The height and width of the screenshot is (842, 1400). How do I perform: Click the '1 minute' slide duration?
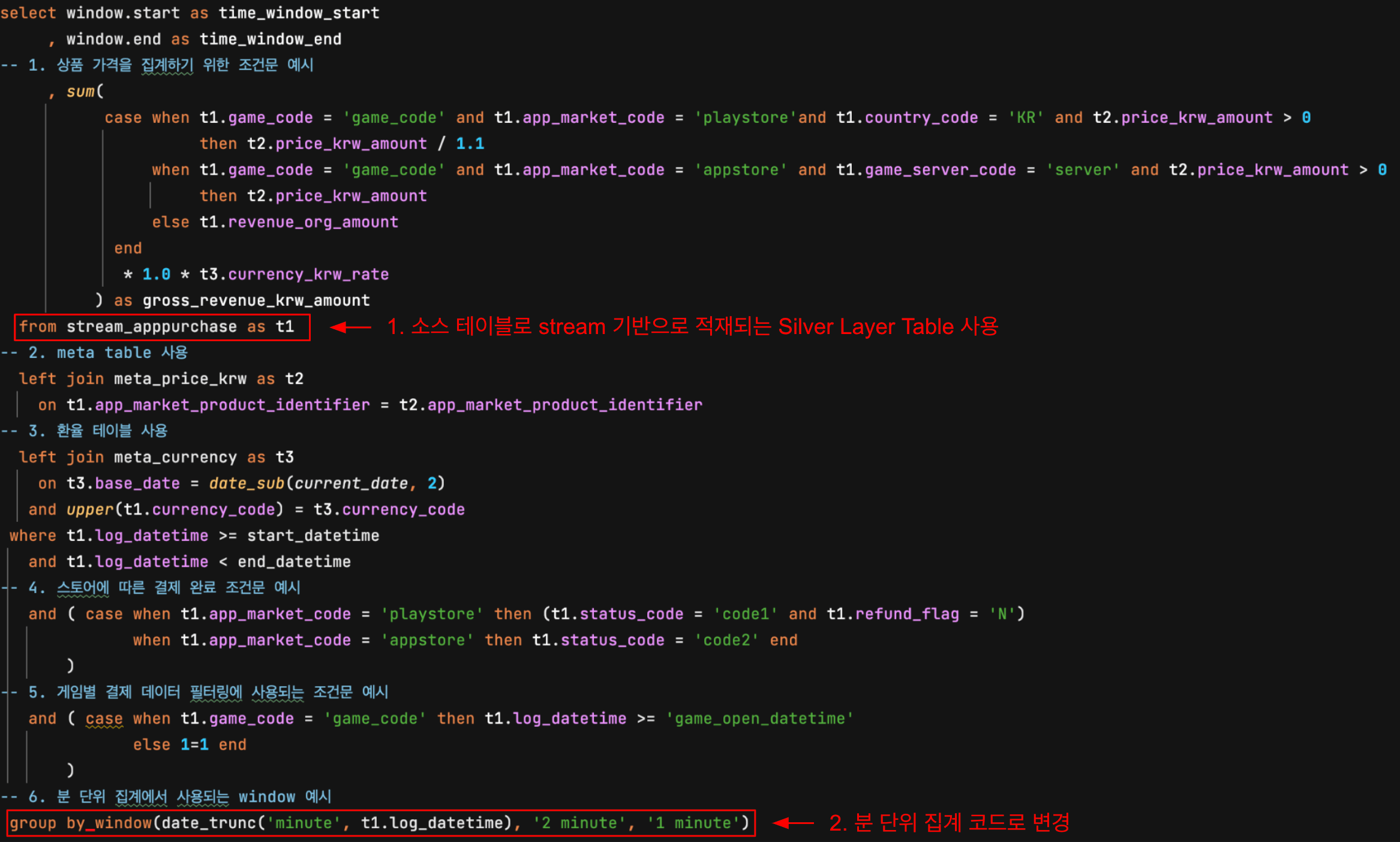pos(693,822)
